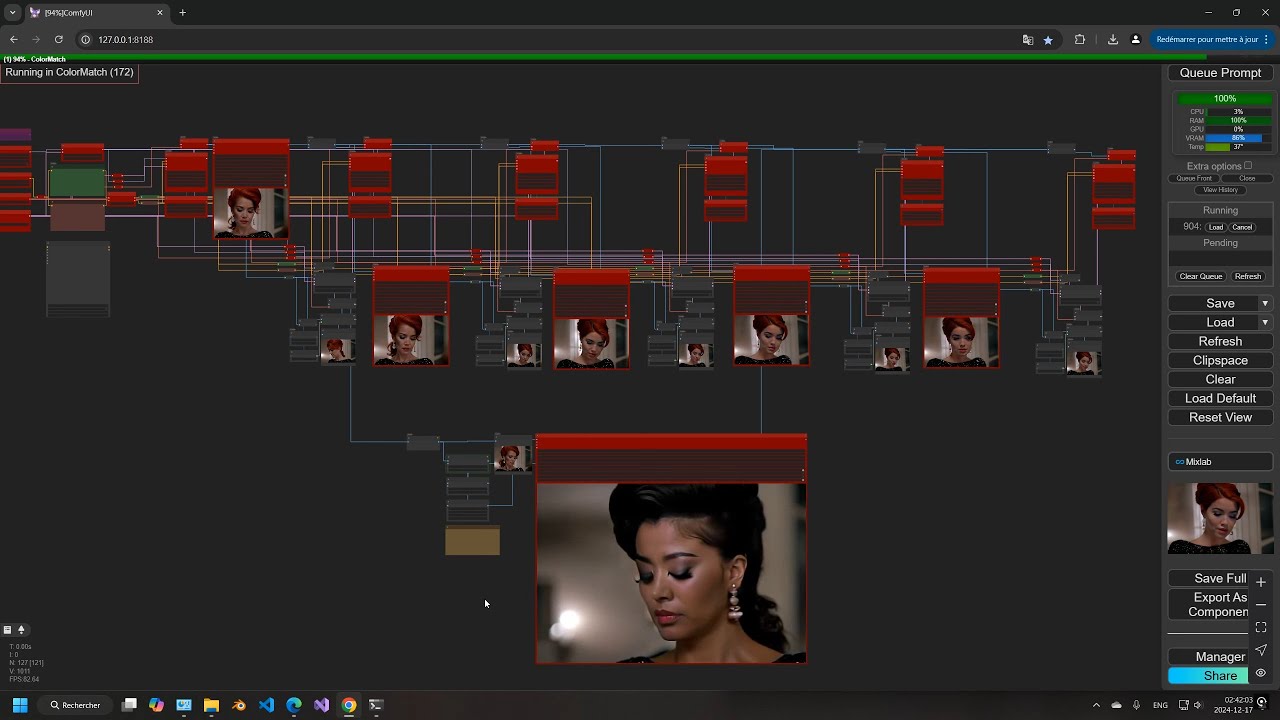Click the zoom out minus icon
The height and width of the screenshot is (720, 1280).
(1261, 605)
